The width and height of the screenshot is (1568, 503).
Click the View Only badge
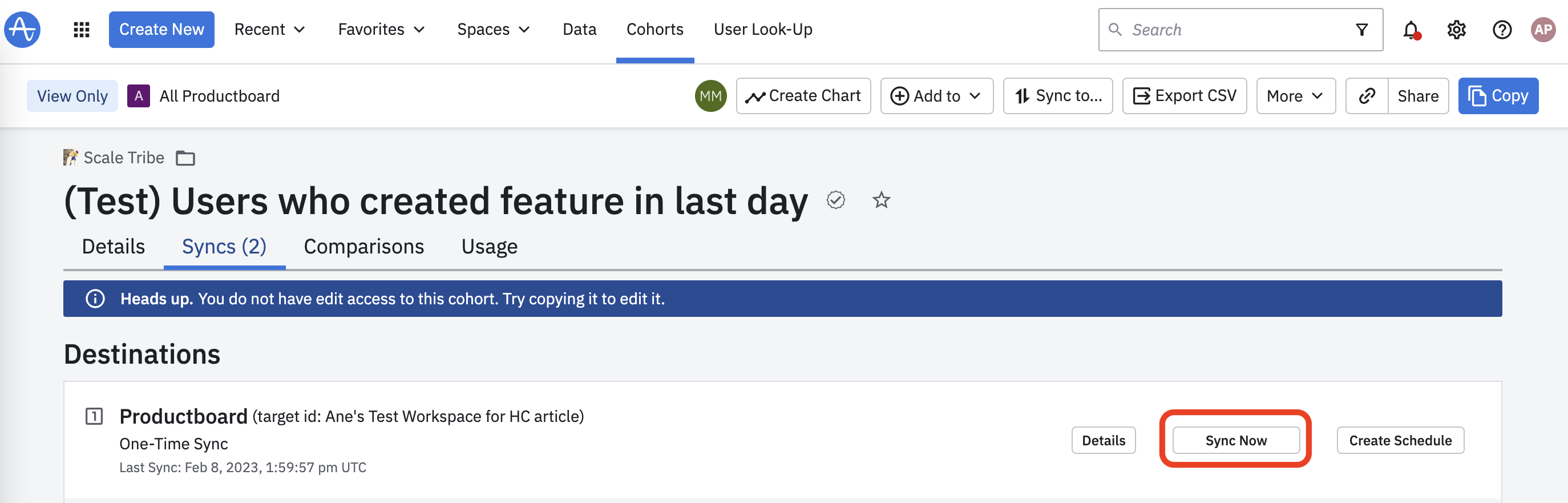72,95
